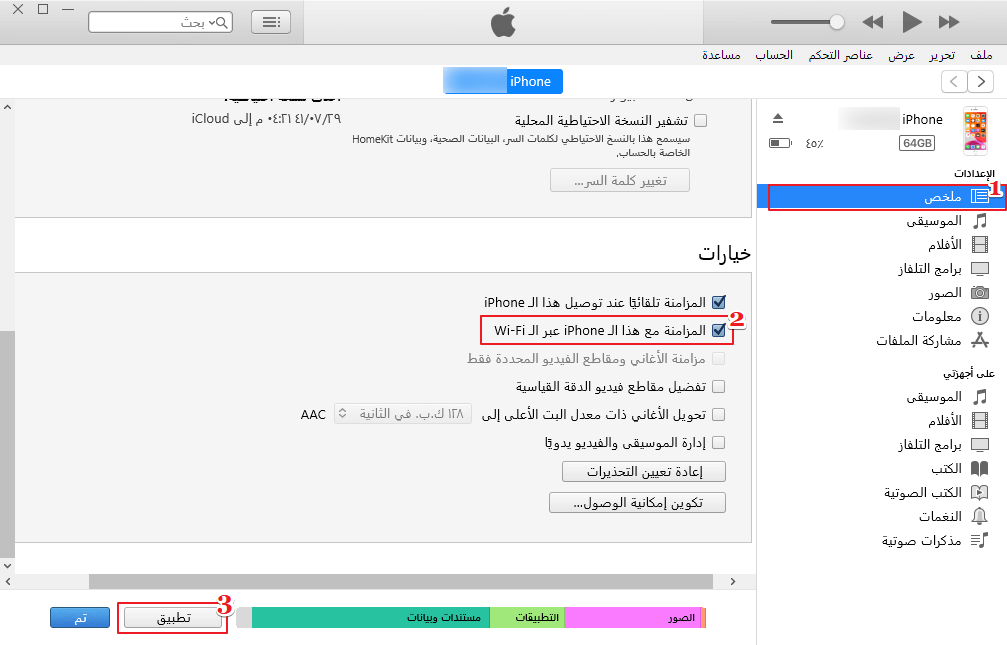Click the خيارات section heading
Viewport: 1007px width, 645px height.
coord(724,254)
